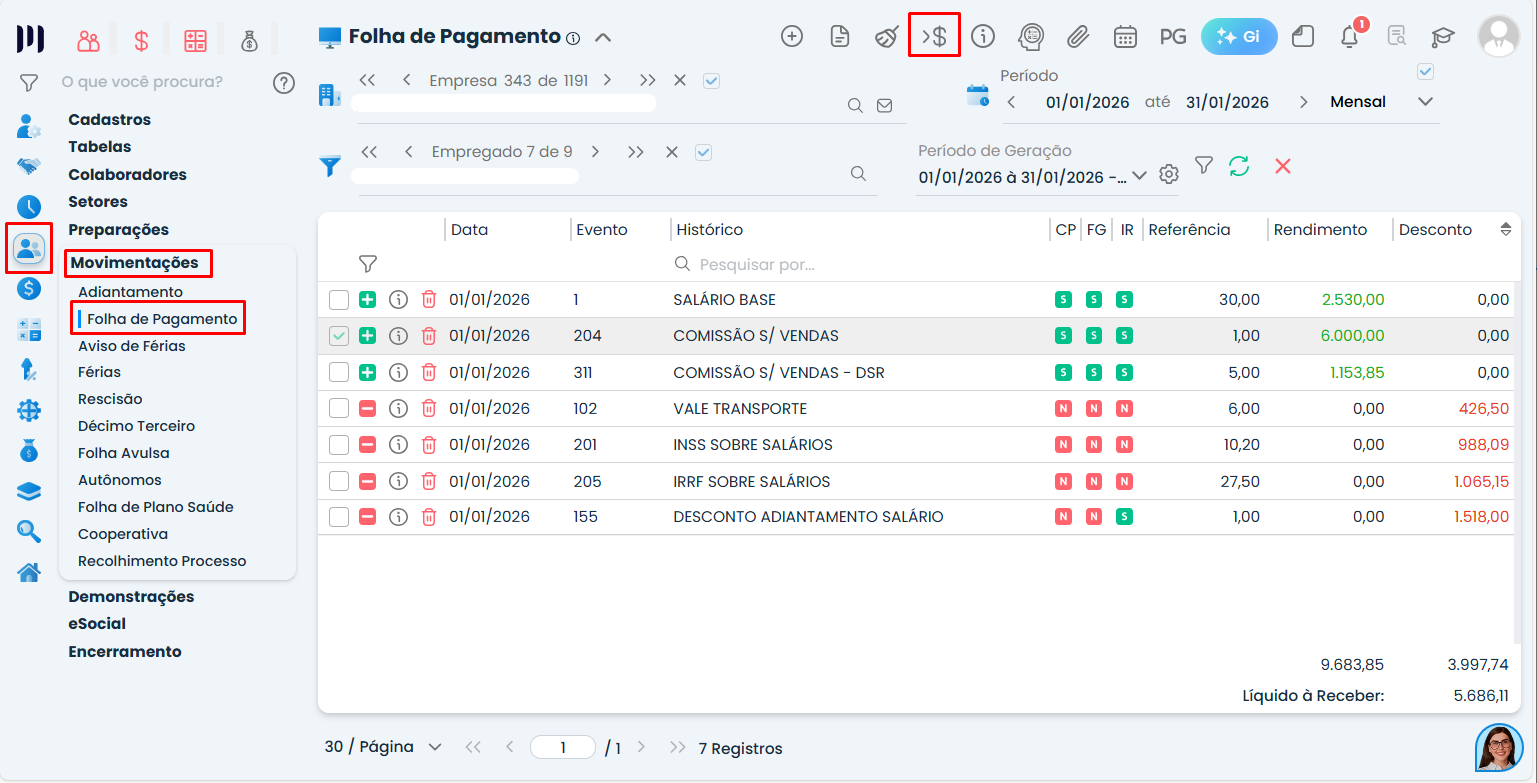Open the notifications bell
The height and width of the screenshot is (783, 1537).
tap(1348, 36)
